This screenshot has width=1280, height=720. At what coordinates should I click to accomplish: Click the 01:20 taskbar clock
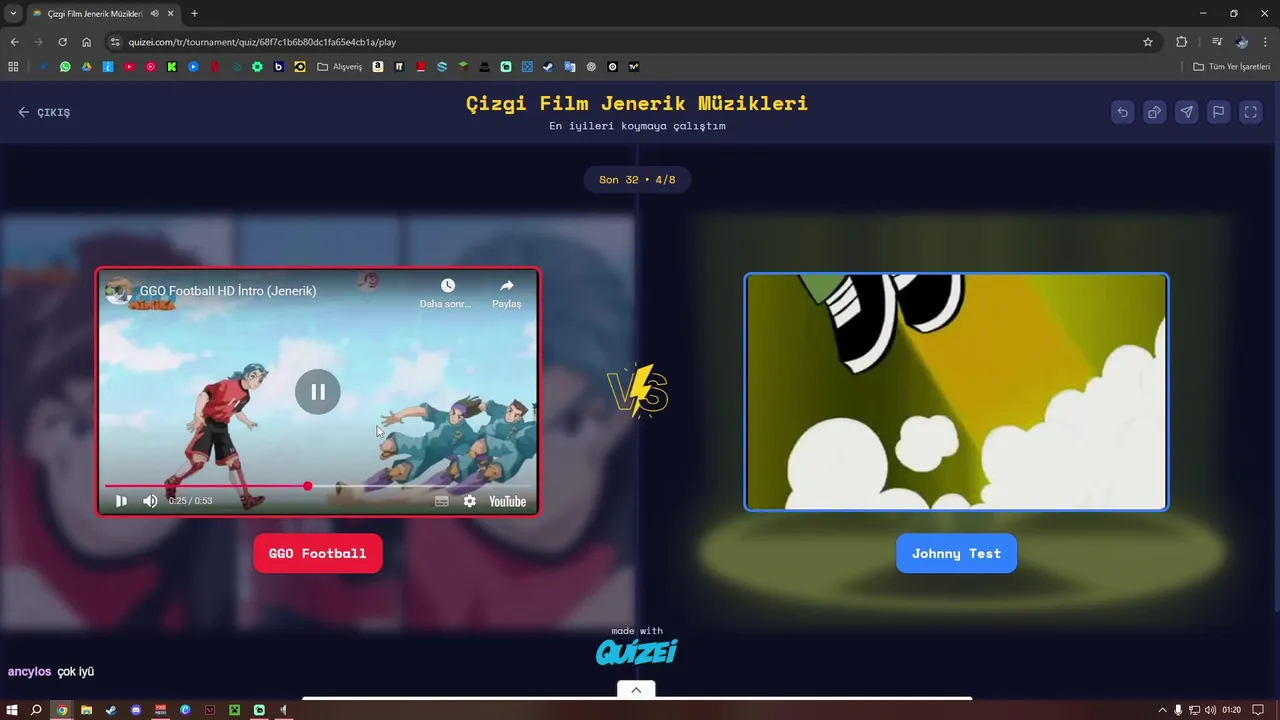[1231, 710]
